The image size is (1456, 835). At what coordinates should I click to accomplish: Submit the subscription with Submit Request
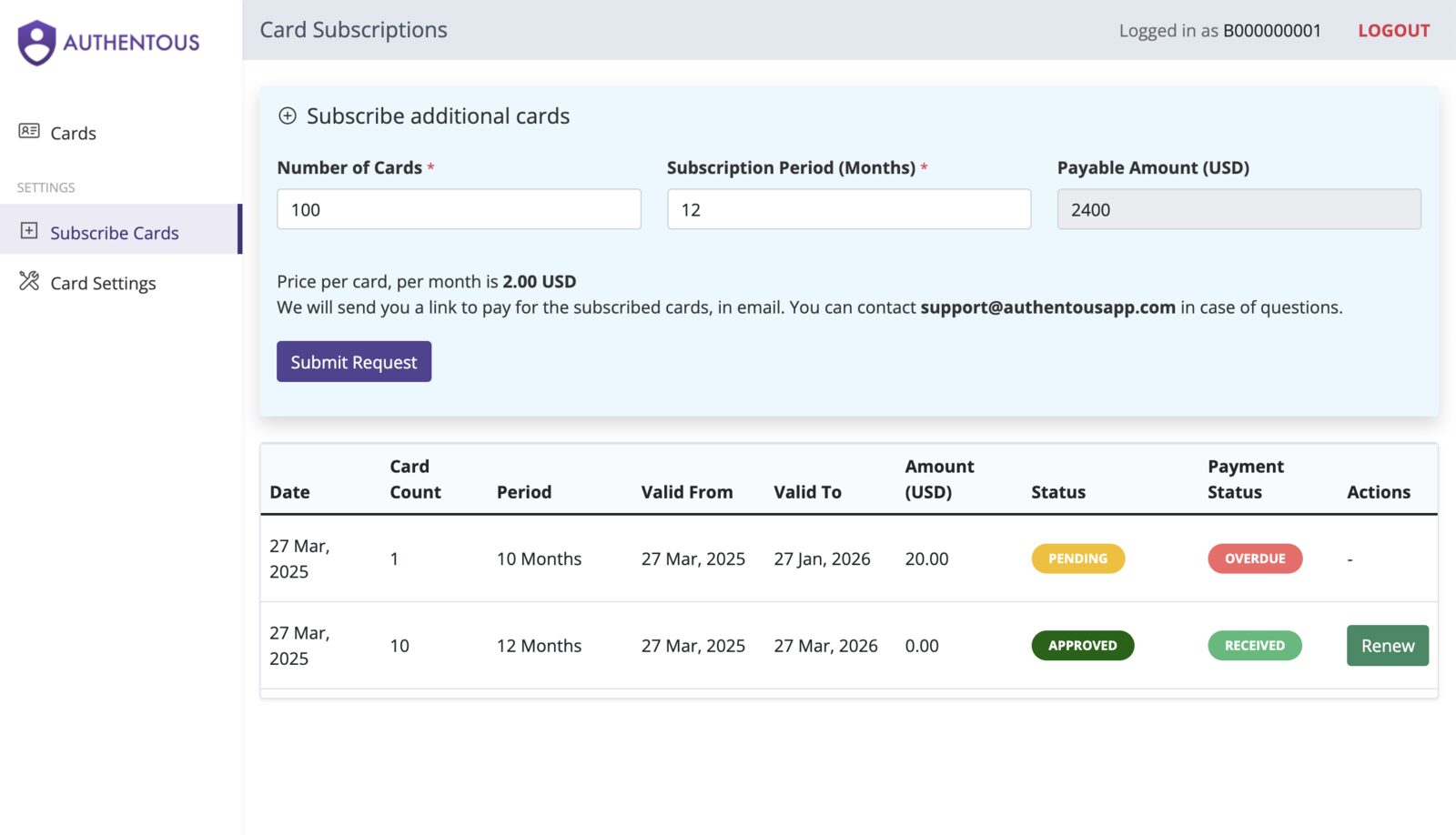[x=354, y=362]
